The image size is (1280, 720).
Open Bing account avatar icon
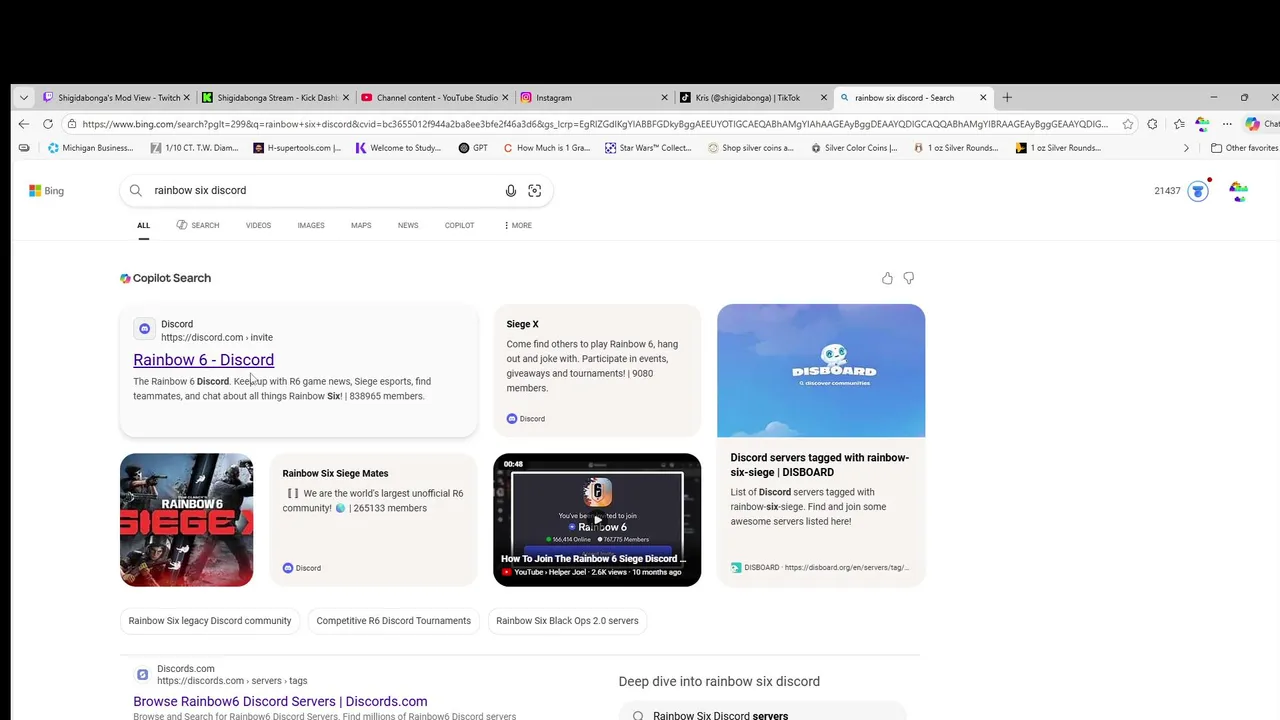click(x=1238, y=191)
